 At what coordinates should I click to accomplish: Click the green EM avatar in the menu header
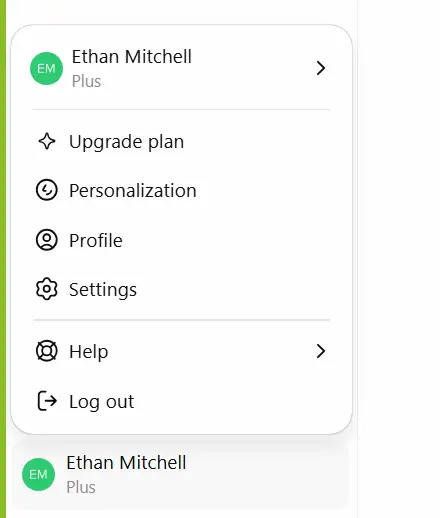(46, 68)
